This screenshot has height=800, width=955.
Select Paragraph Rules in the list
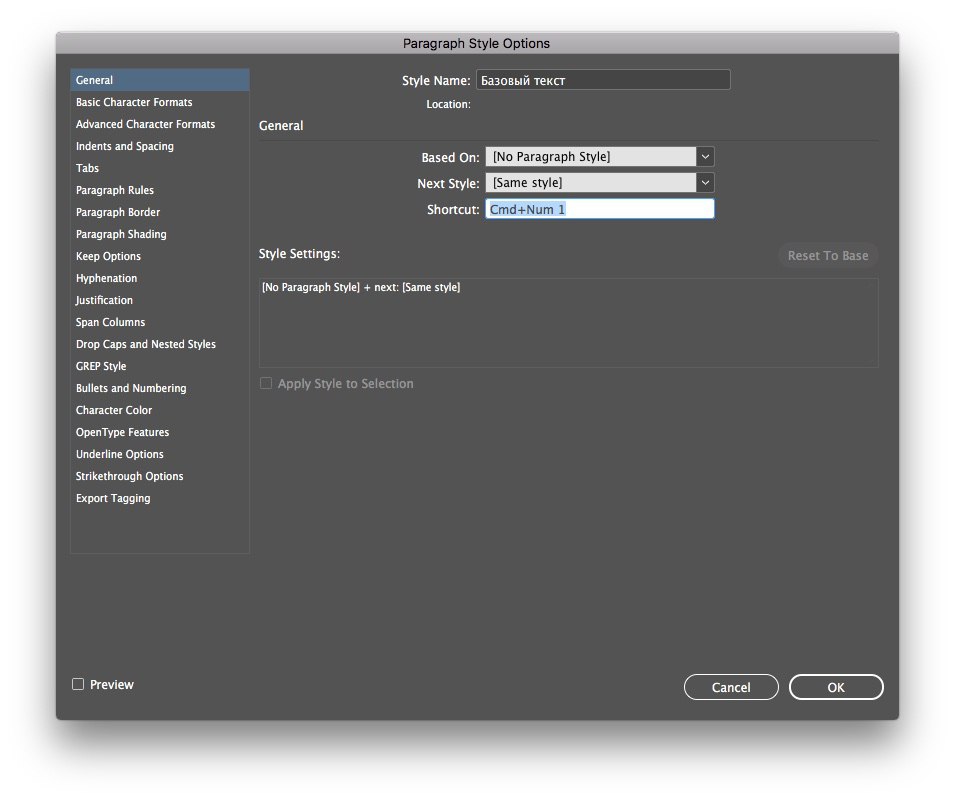pos(160,190)
